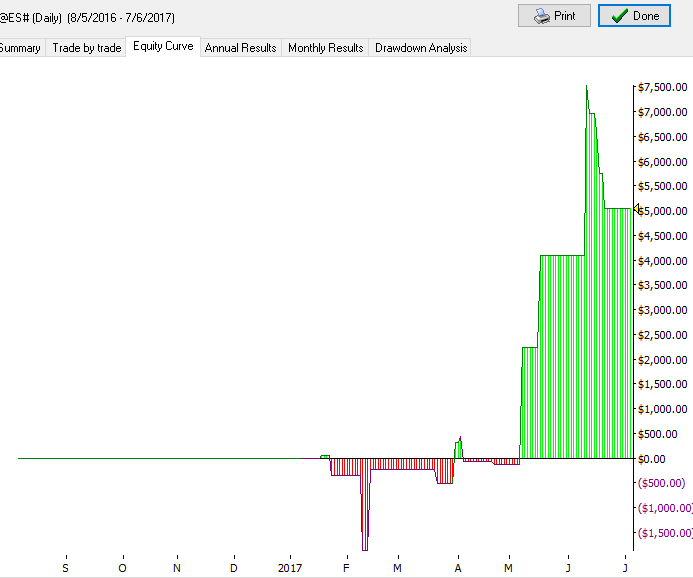Click the $5,000.00 axis label
Screen dimensions: 693x578
pos(663,211)
